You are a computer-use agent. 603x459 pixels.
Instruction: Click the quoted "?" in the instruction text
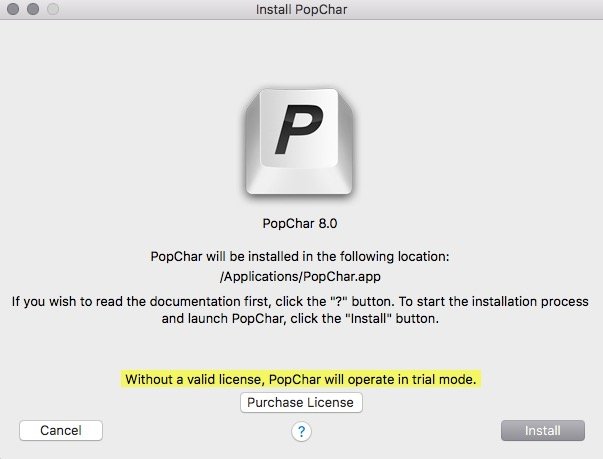point(339,301)
